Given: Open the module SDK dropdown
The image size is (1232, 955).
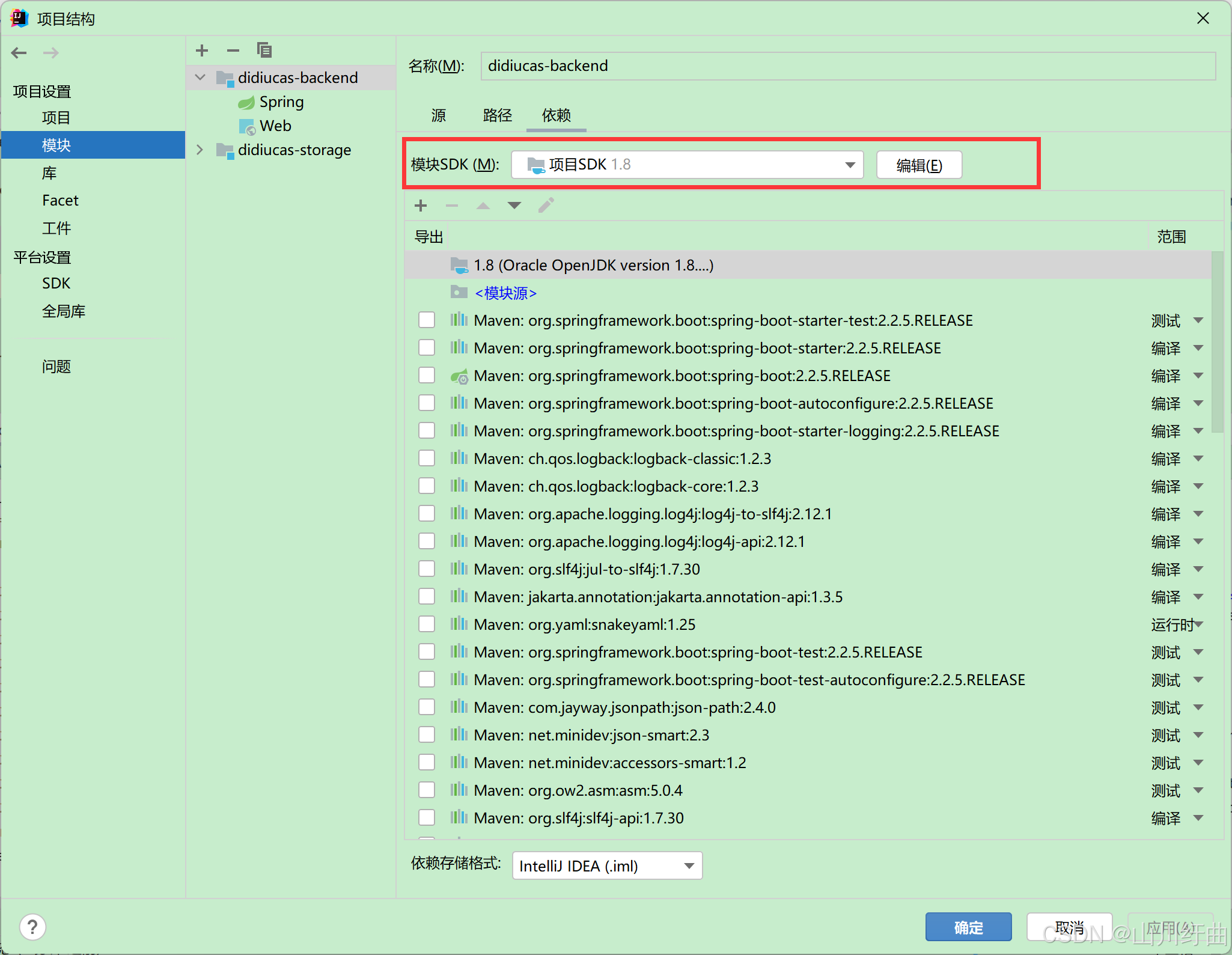Looking at the screenshot, I should click(687, 165).
